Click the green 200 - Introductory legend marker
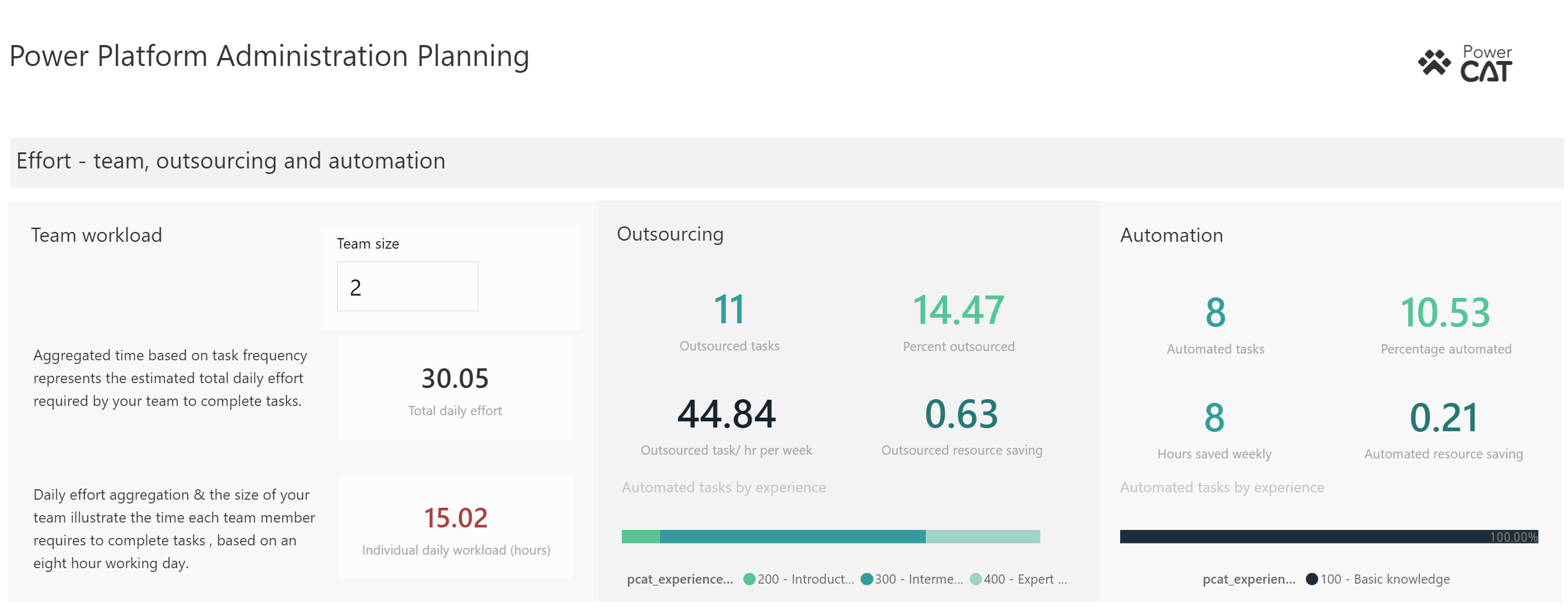Screen dimensions: 1568x612 tap(749, 579)
